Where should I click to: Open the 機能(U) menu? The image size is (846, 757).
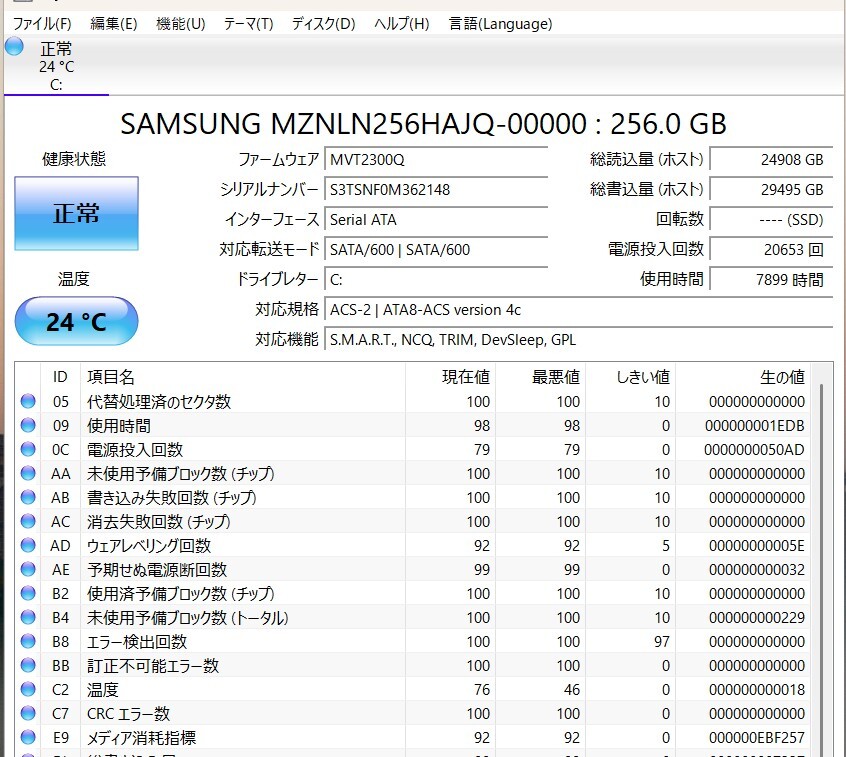pos(180,24)
